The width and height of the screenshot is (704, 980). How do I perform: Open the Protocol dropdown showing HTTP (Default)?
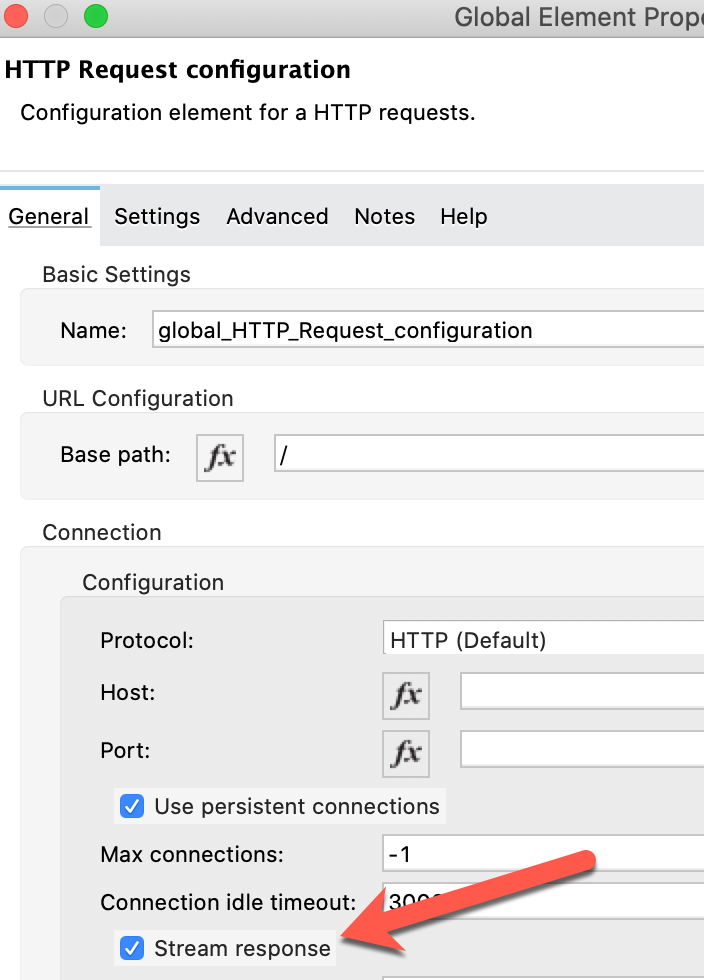pyautogui.click(x=542, y=639)
